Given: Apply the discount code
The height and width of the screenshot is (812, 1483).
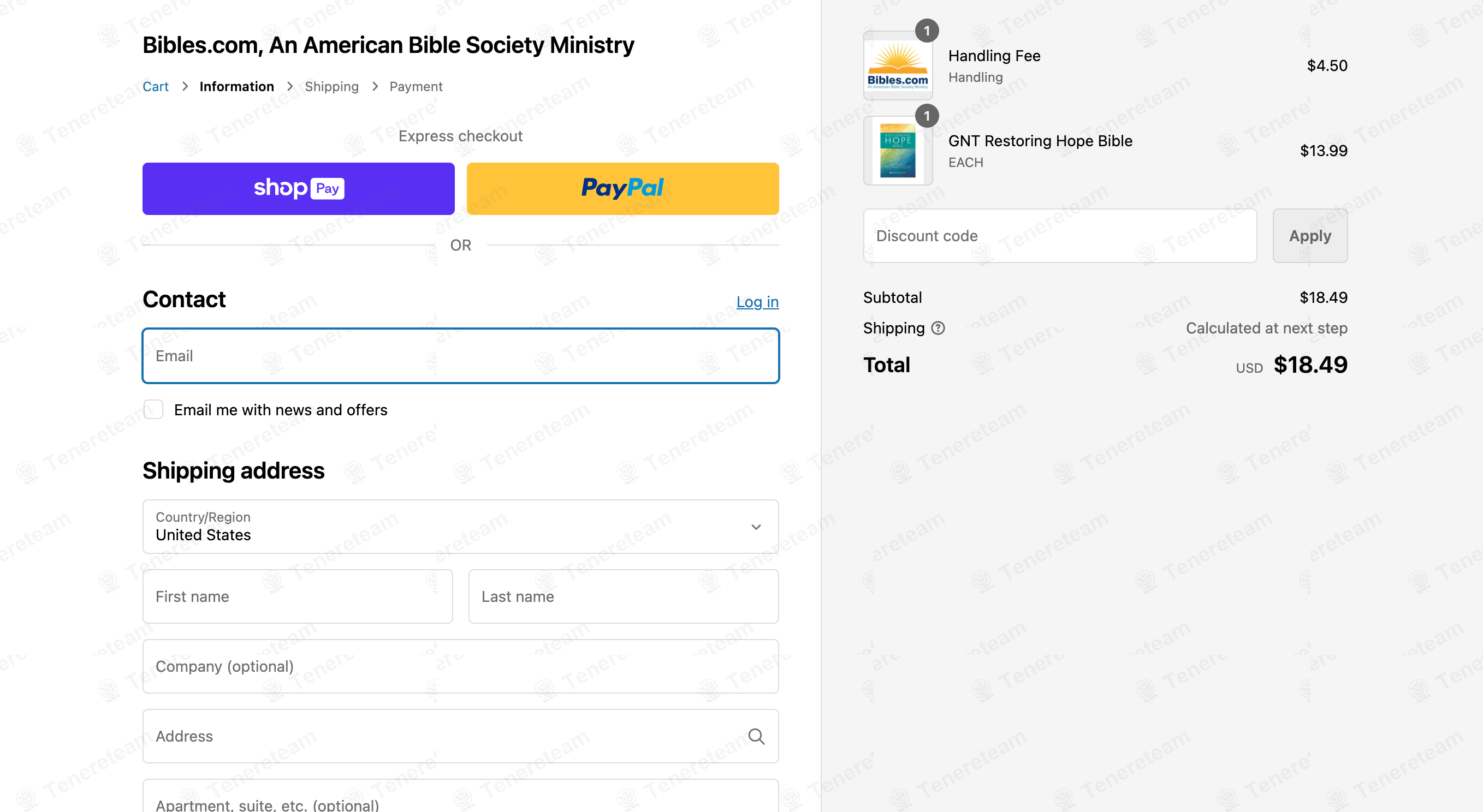Looking at the screenshot, I should [x=1310, y=236].
